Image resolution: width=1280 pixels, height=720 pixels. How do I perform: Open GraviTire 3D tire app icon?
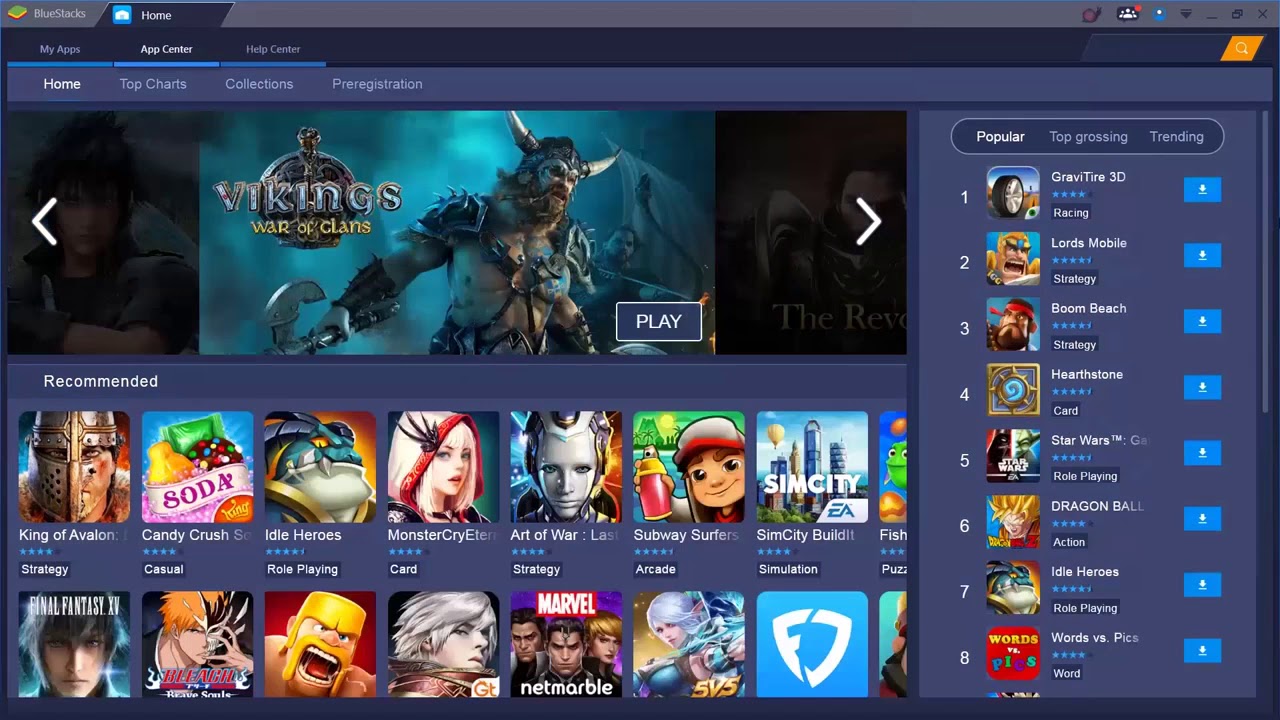point(1013,193)
